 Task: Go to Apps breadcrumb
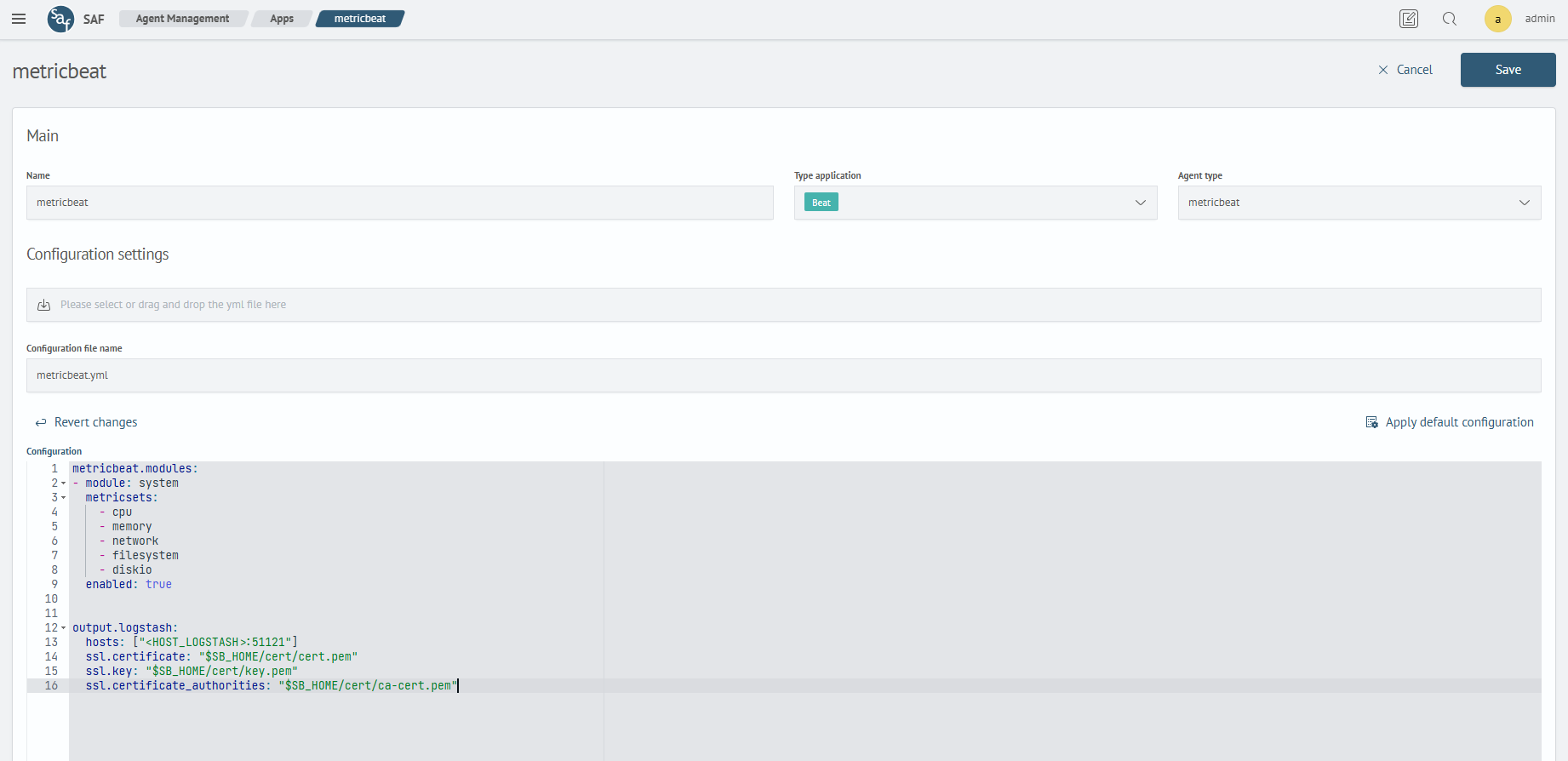pyautogui.click(x=282, y=19)
